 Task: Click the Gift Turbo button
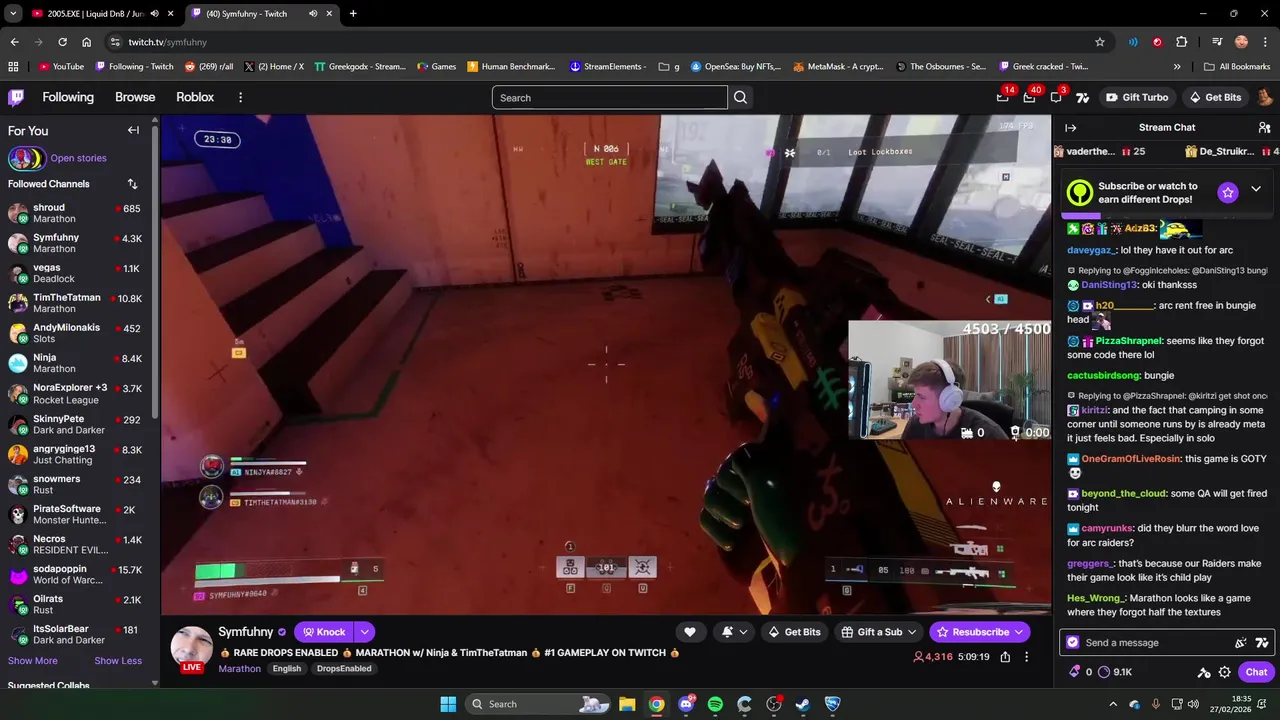[x=1136, y=97]
